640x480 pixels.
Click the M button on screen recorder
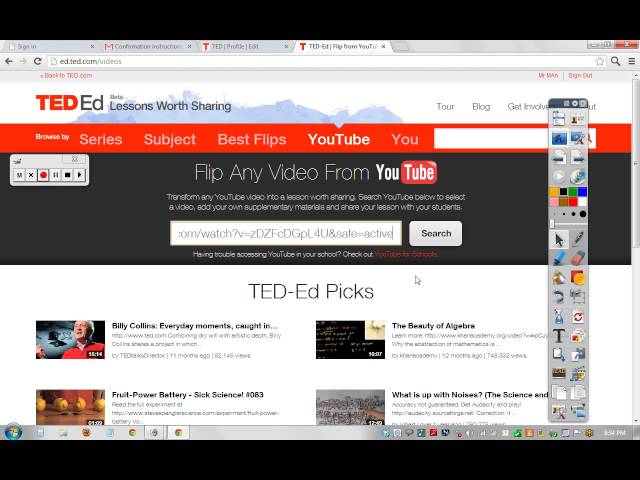click(19, 175)
